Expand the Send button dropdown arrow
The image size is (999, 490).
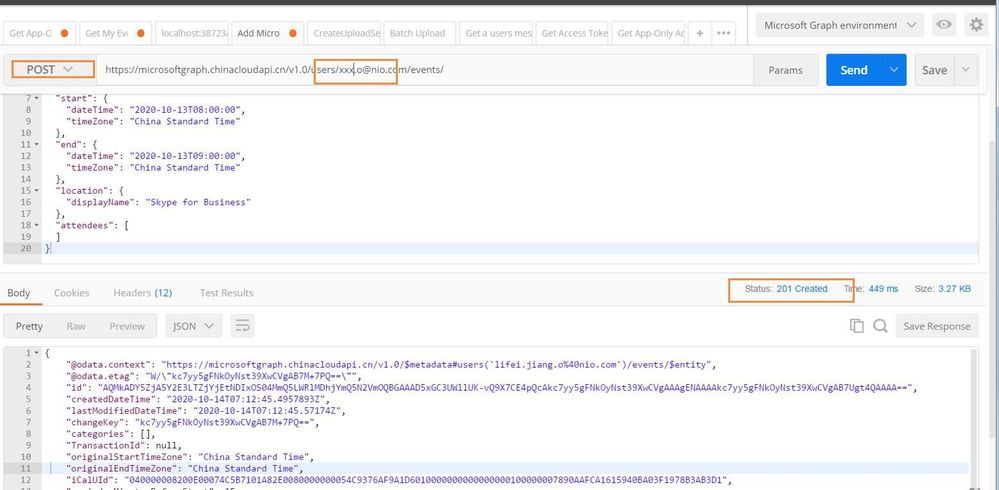pyautogui.click(x=895, y=69)
